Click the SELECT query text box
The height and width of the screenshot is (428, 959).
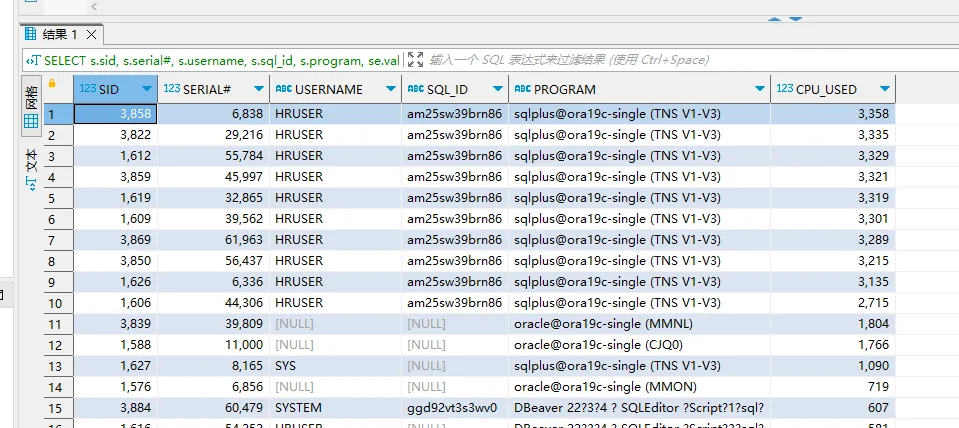[222, 60]
